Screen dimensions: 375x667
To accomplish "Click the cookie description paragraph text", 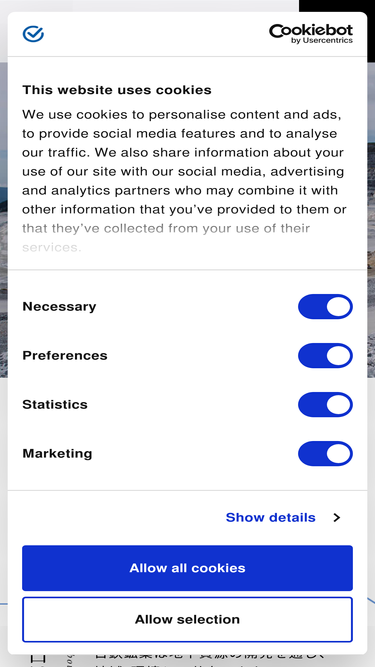I will click(x=185, y=181).
